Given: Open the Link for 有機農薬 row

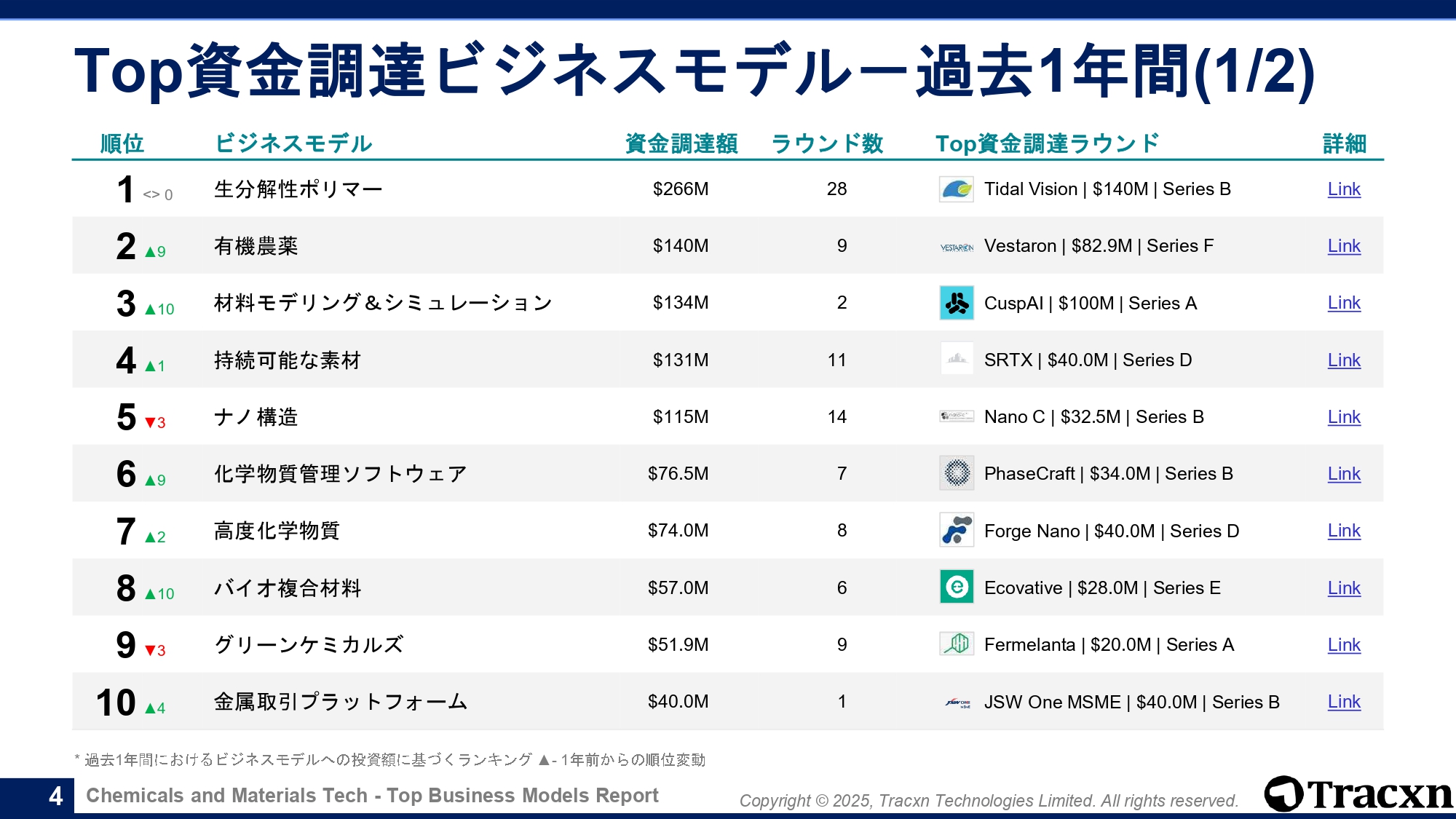Looking at the screenshot, I should (x=1344, y=246).
